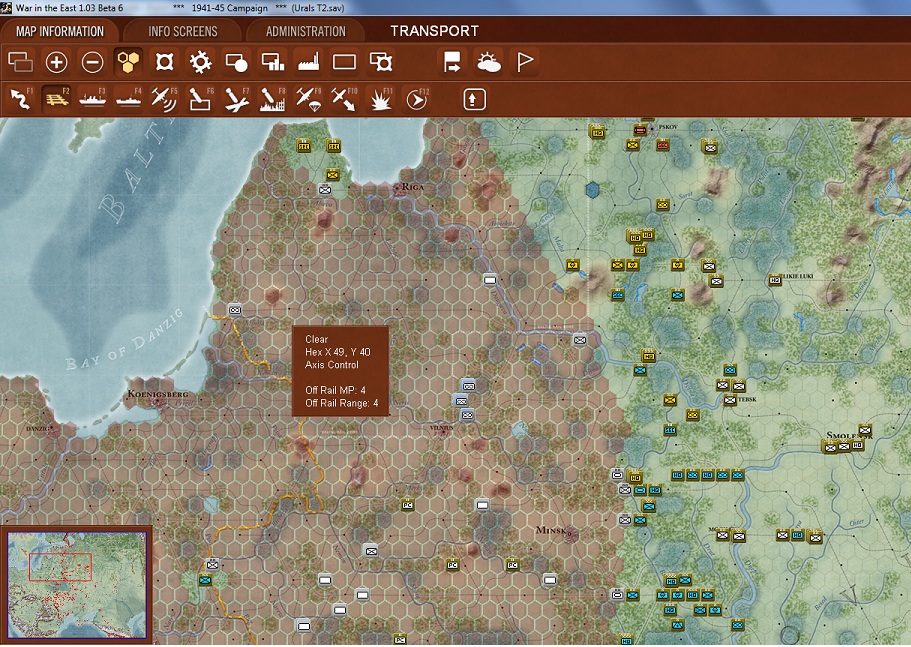Click the 'Off Rail MP: 4' text
Image resolution: width=911 pixels, height=647 pixels.
click(335, 390)
